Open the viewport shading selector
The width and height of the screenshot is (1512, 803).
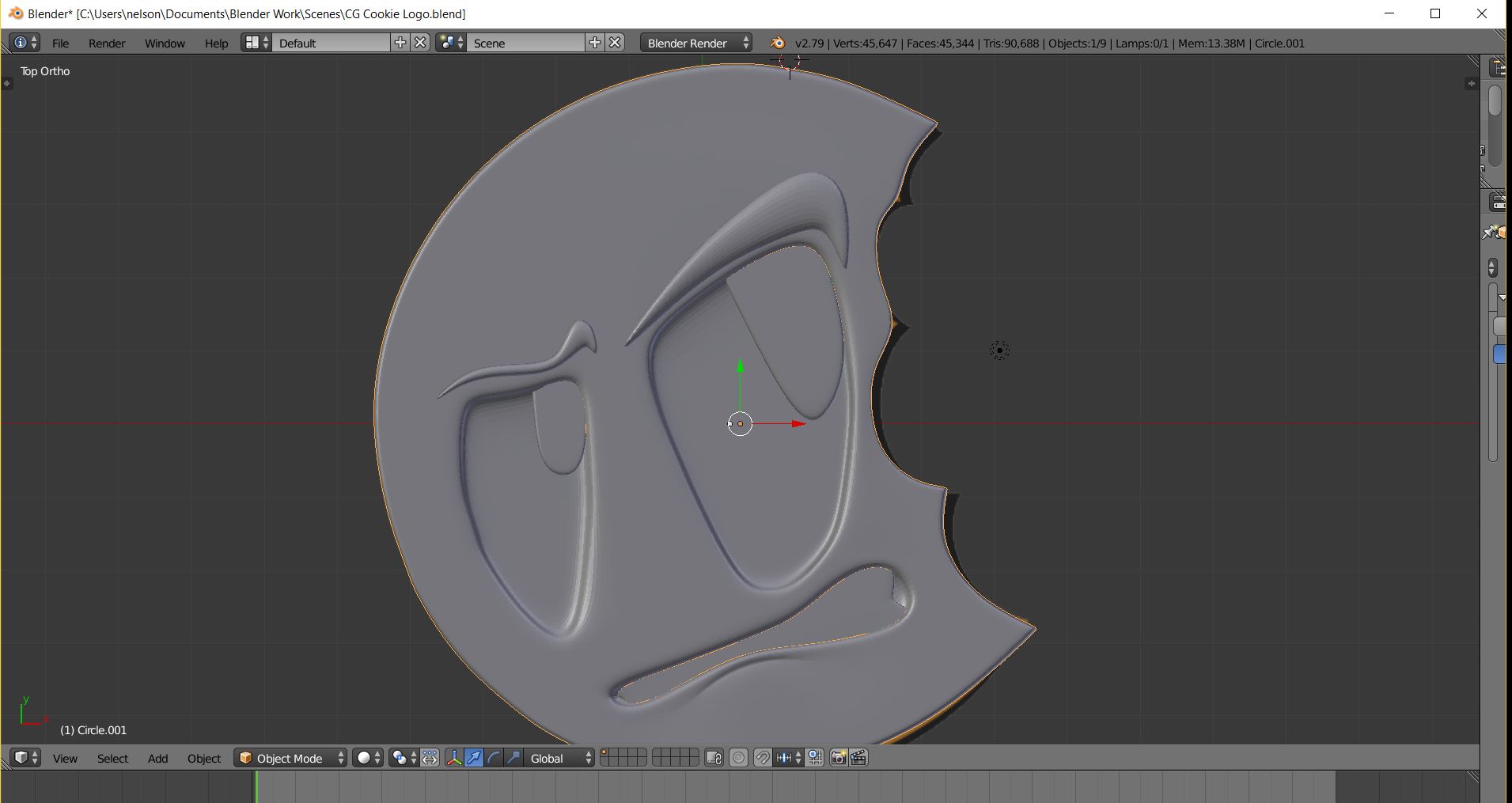coord(368,758)
